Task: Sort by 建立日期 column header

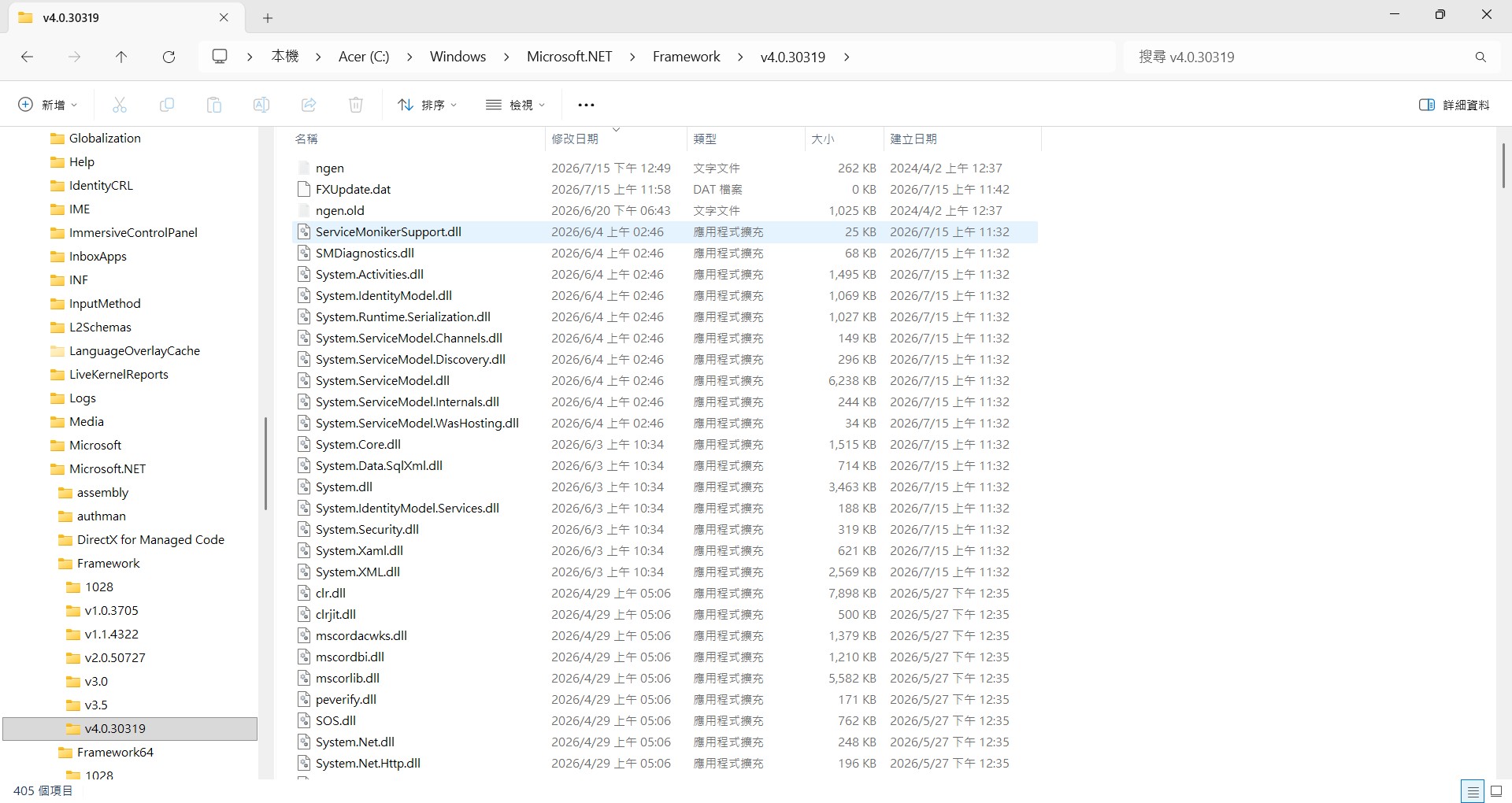Action: [x=962, y=139]
